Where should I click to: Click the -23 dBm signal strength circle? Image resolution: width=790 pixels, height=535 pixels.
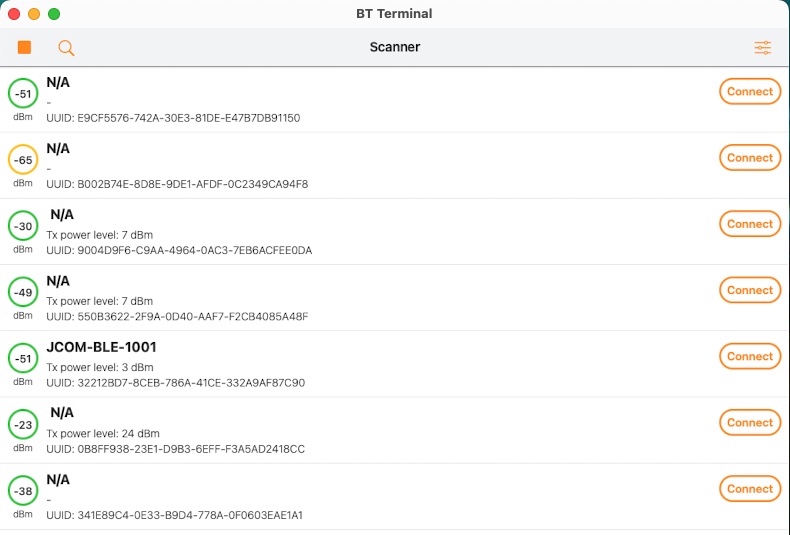click(23, 423)
